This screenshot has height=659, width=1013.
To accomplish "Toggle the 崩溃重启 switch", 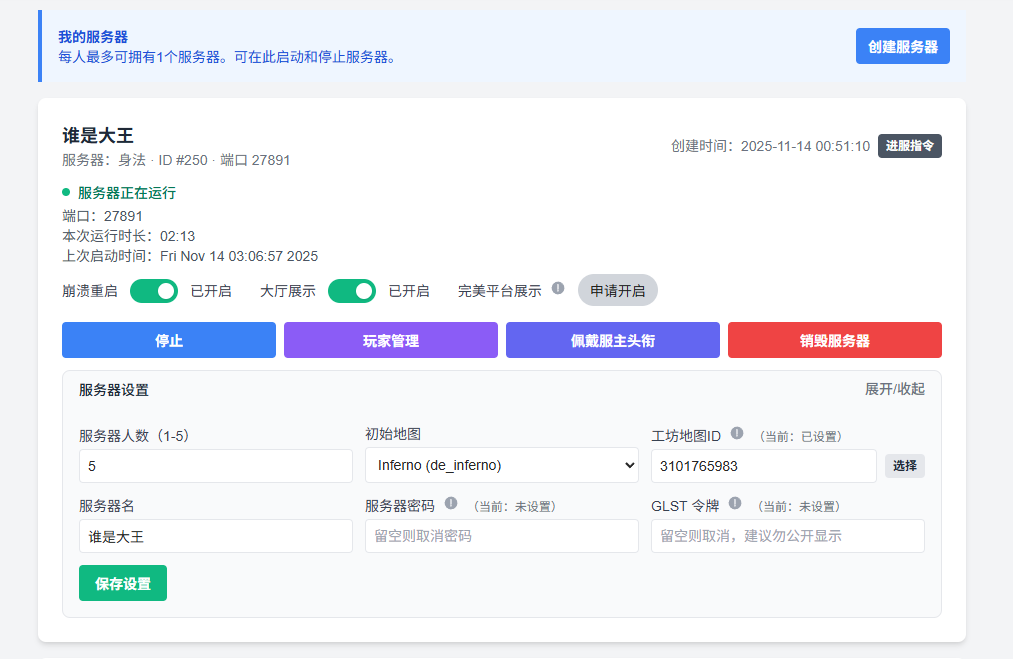I will click(x=154, y=291).
